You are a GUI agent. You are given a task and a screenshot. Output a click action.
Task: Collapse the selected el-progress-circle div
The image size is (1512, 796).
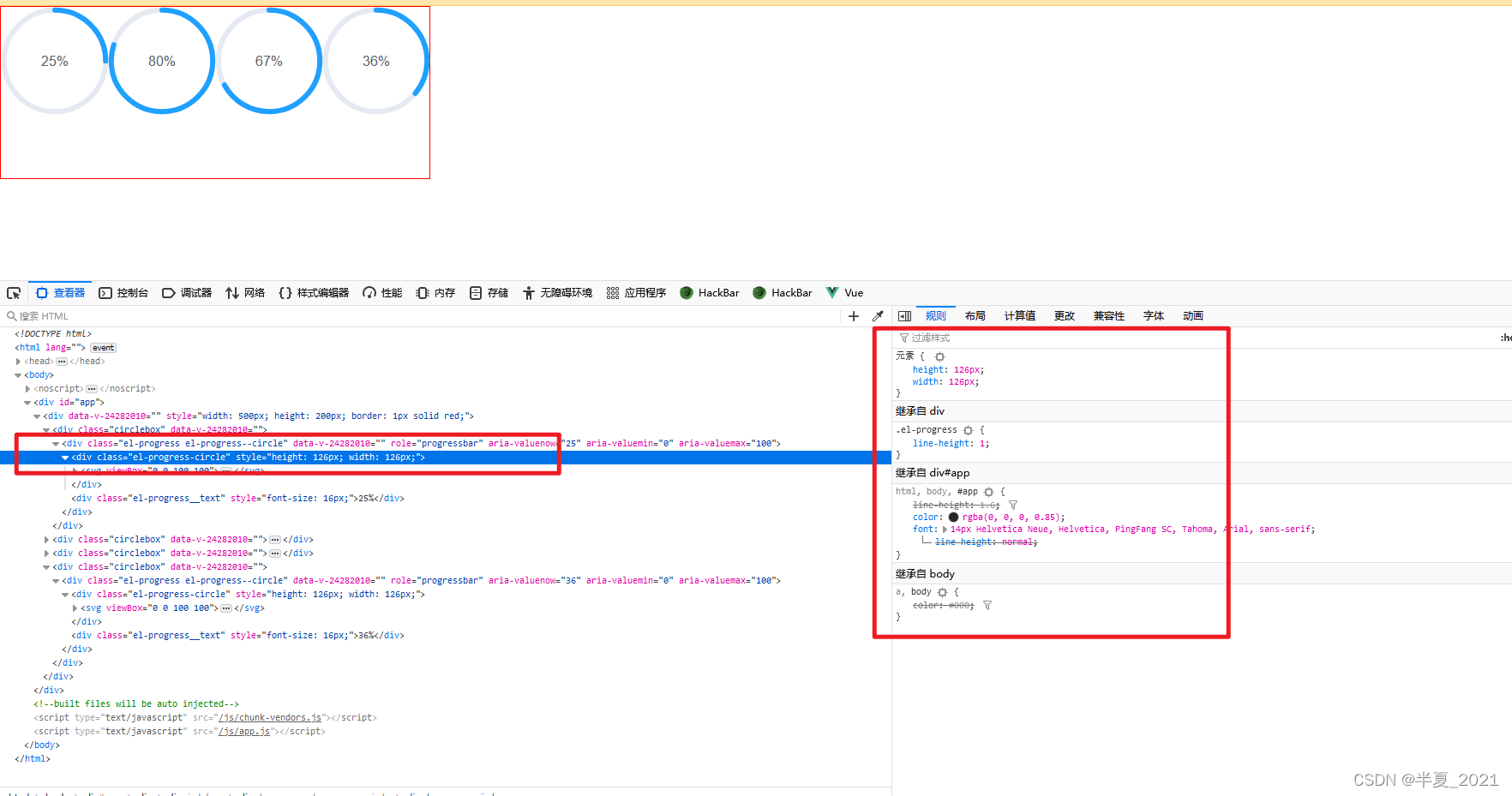point(65,458)
